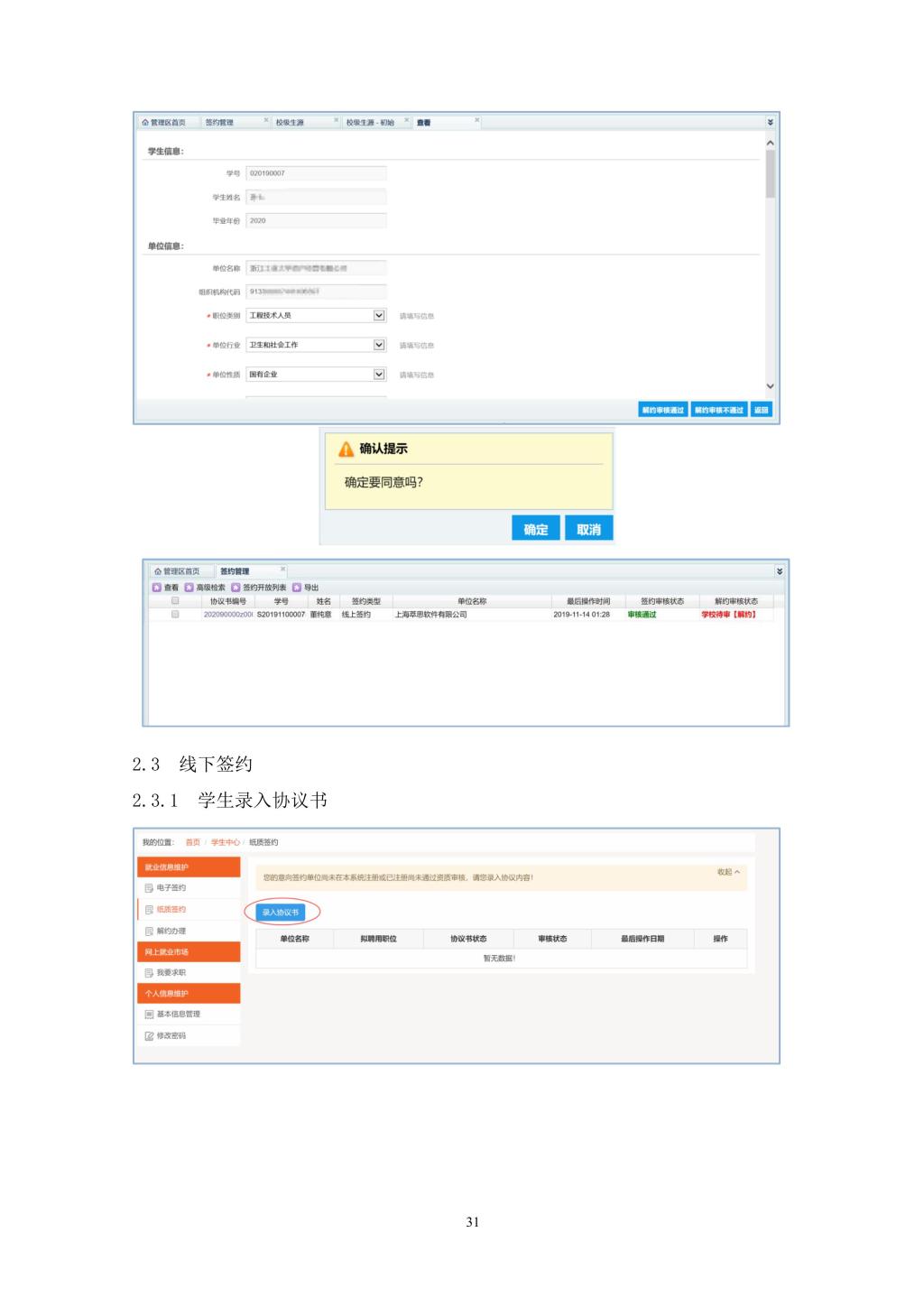Open 签约开放列表 toolbar icon
924x1307 pixels.
tap(236, 588)
